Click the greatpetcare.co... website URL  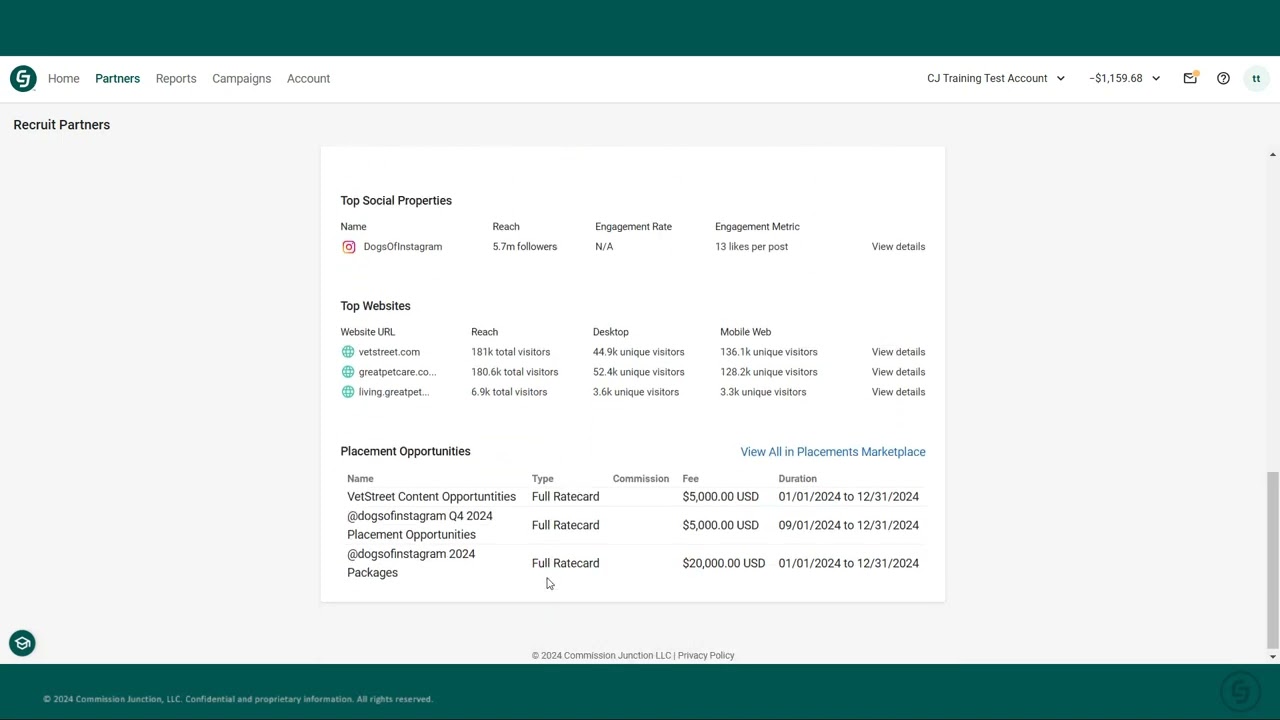pos(397,372)
